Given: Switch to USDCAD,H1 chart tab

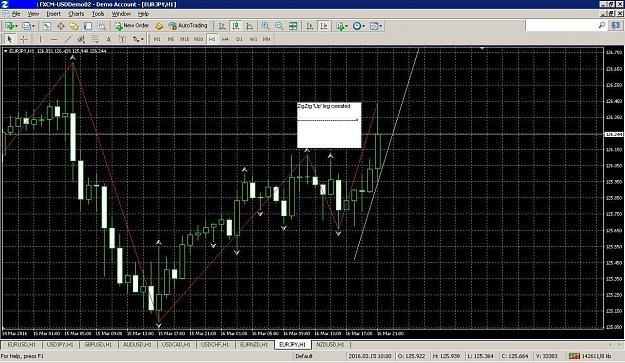Looking at the screenshot, I should 176,345.
